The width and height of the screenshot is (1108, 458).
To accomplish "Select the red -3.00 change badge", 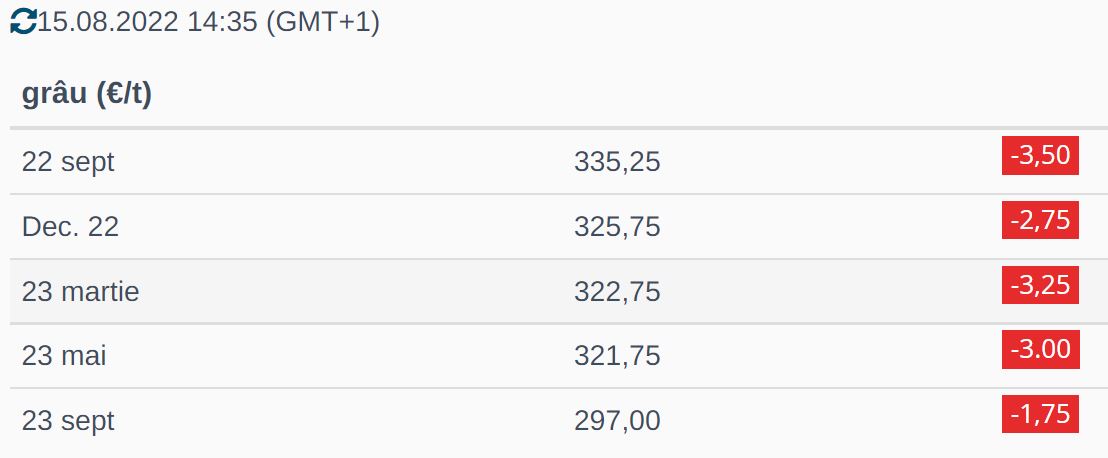I will [1040, 349].
